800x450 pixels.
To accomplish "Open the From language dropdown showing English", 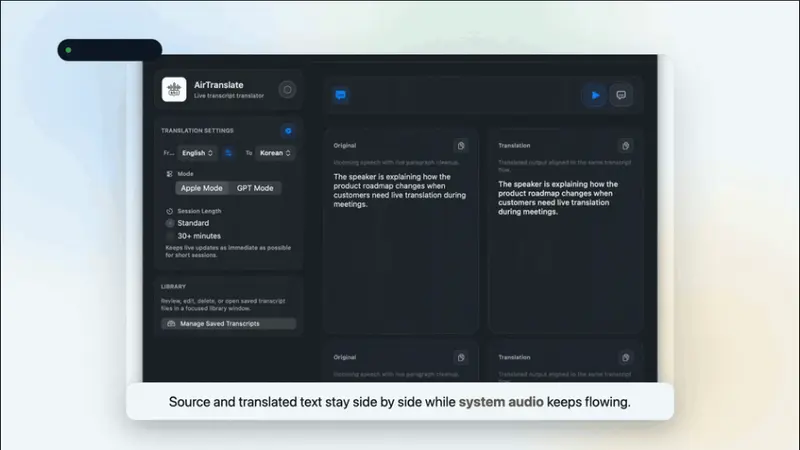I will coord(197,153).
